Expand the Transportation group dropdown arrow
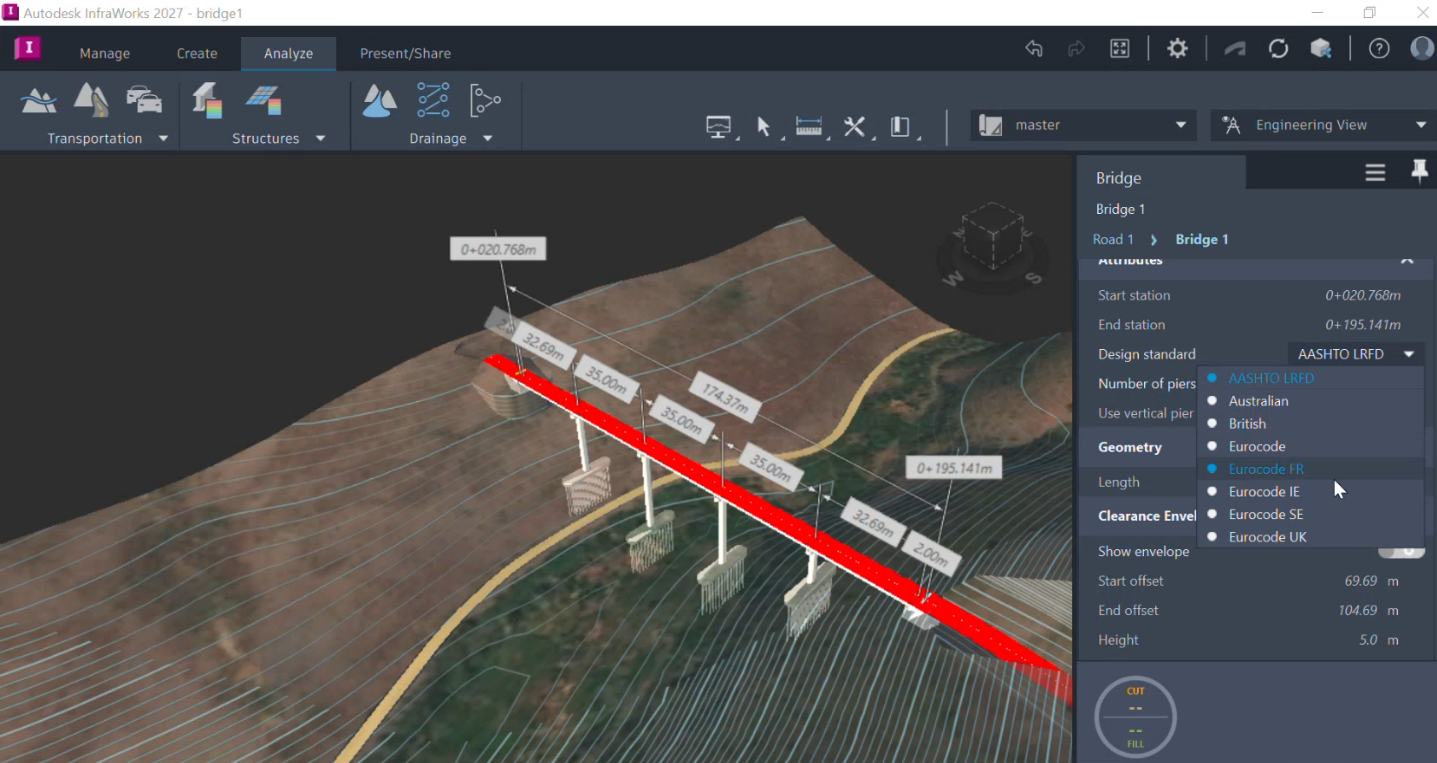Viewport: 1437px width, 763px height. [163, 138]
